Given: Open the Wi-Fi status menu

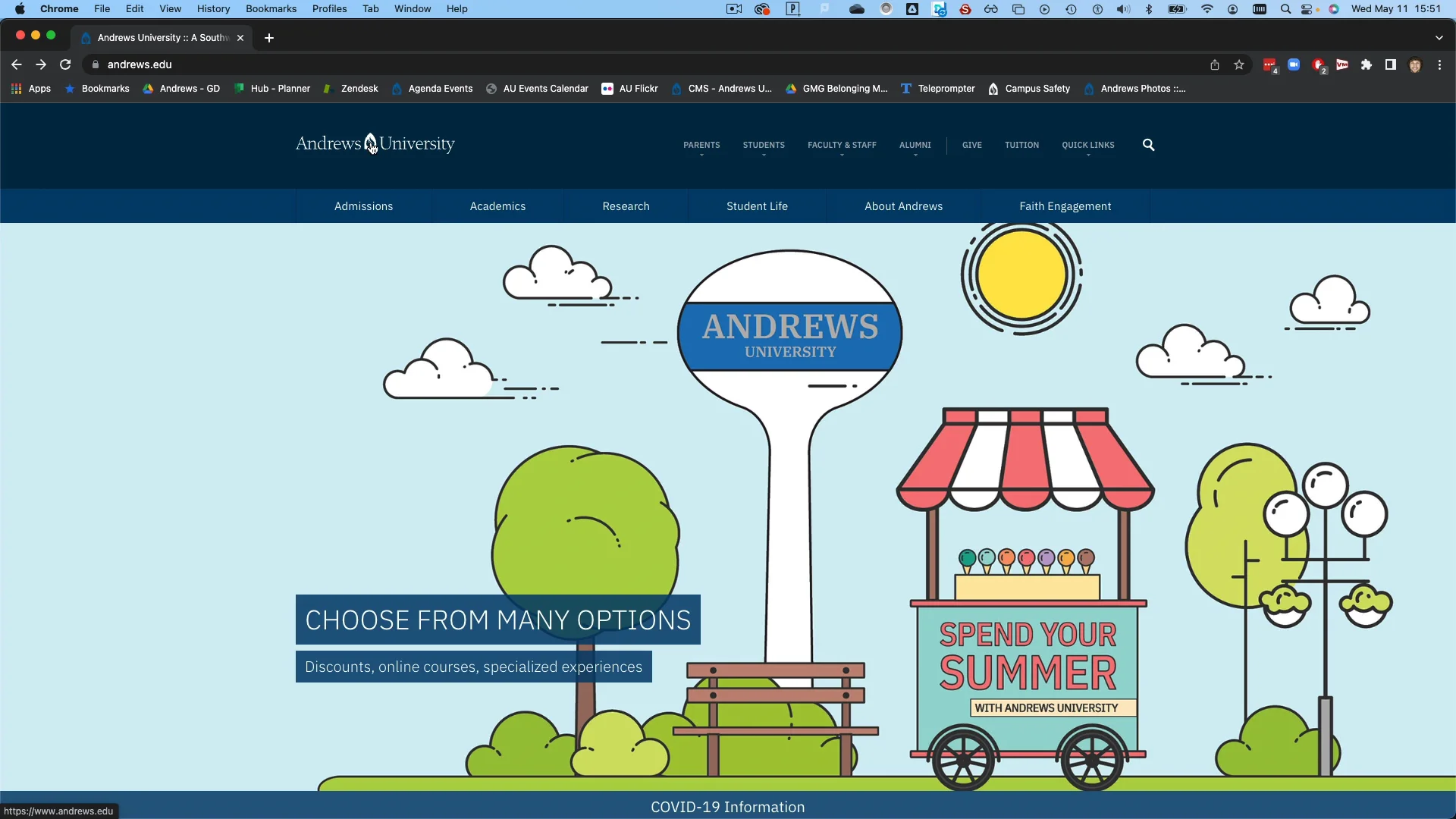Looking at the screenshot, I should pyautogui.click(x=1207, y=9).
